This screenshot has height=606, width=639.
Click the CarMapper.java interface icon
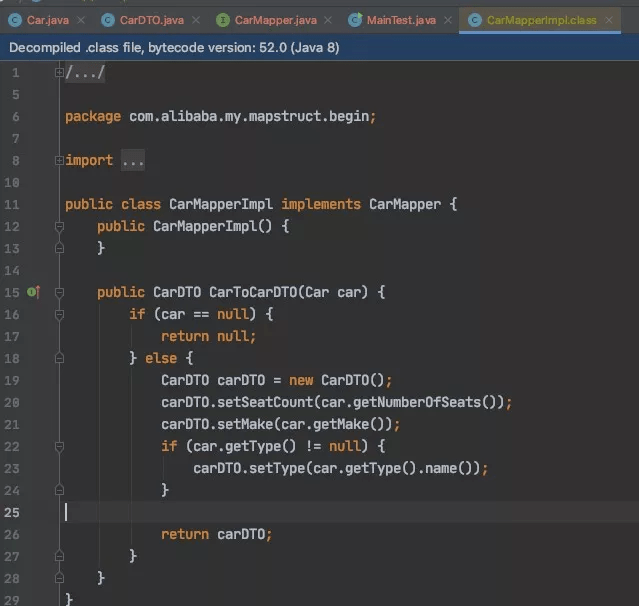223,20
